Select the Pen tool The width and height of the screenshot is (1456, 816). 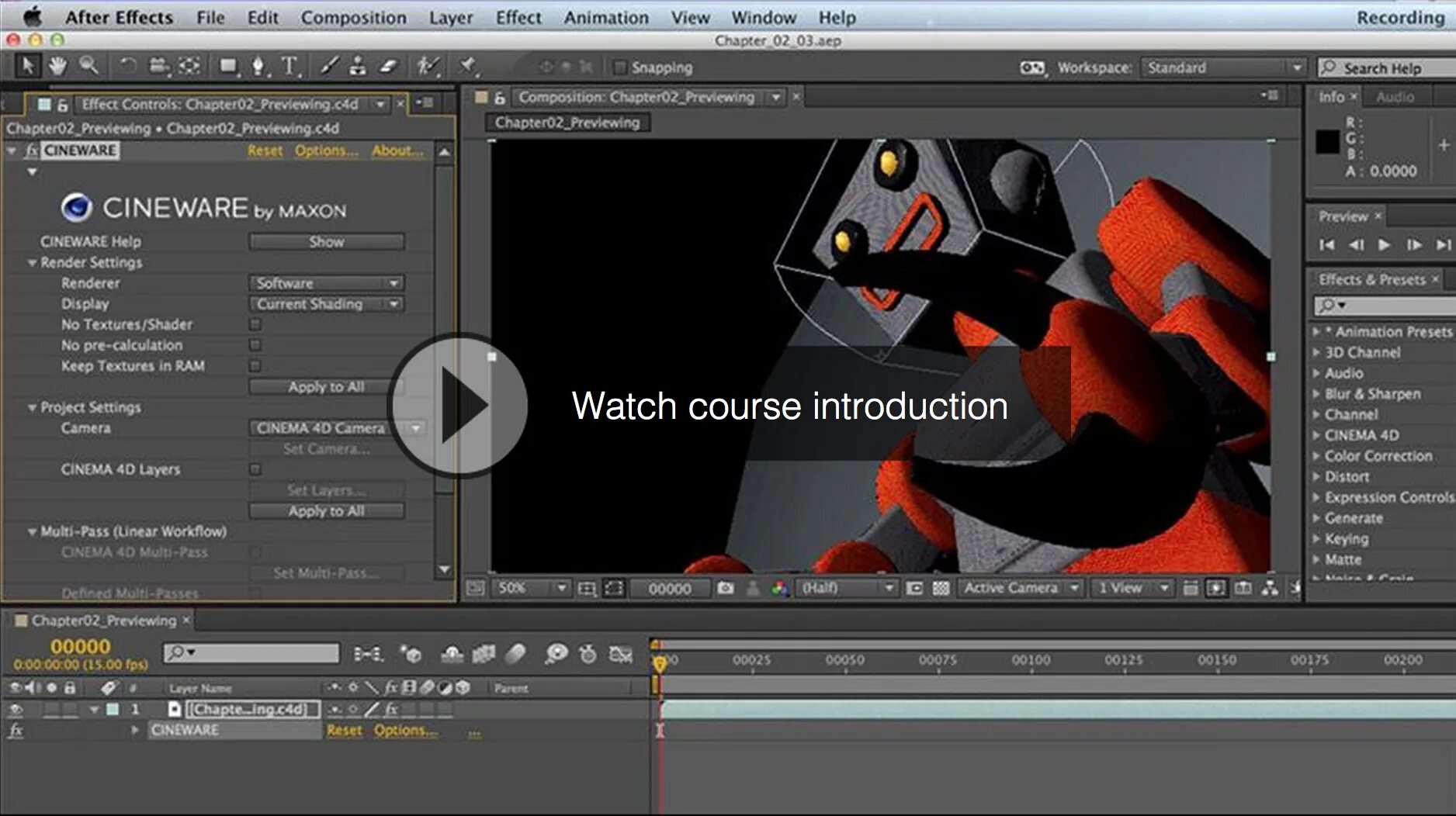[x=259, y=67]
